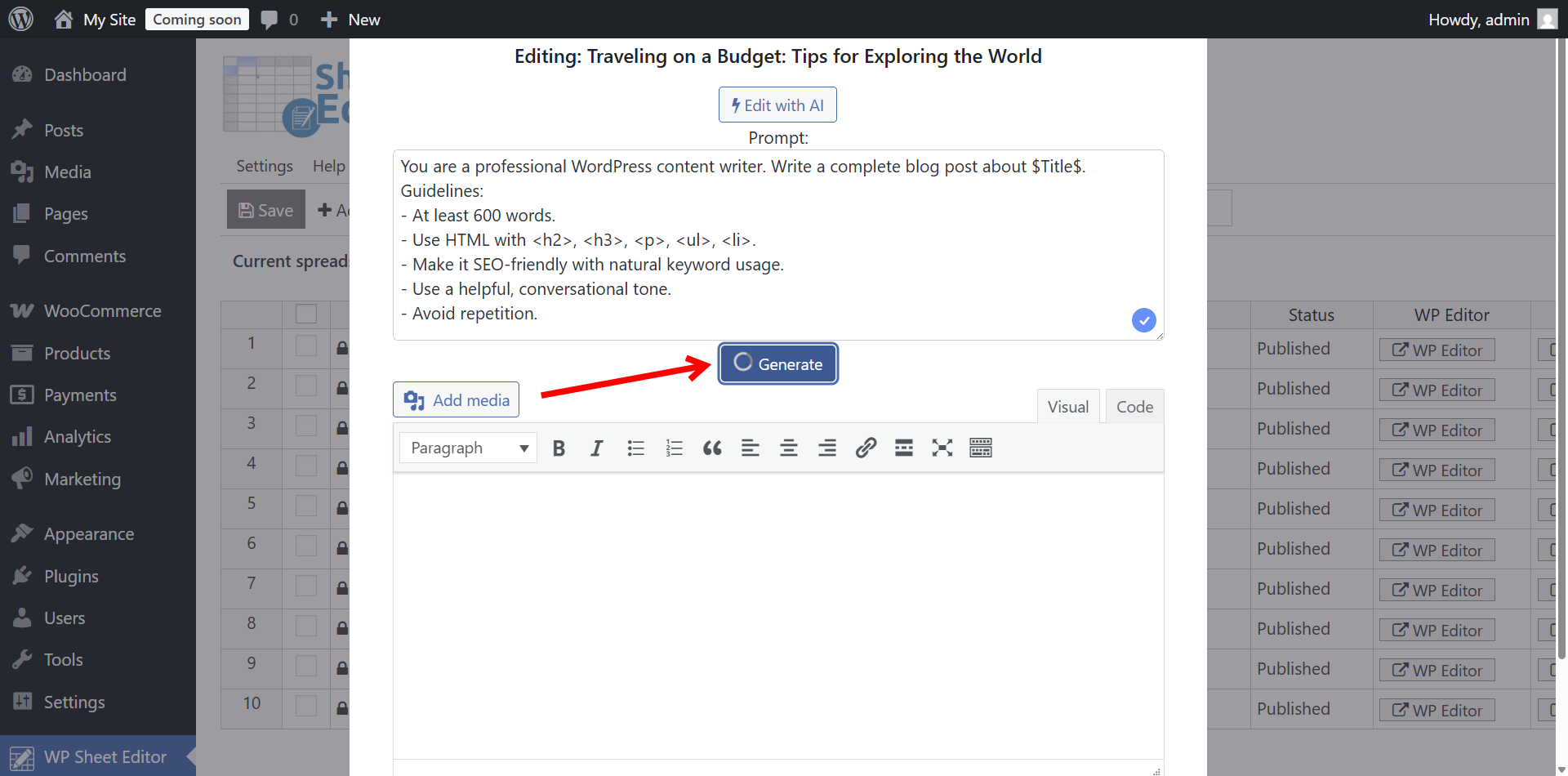Toggle checkbox for row 10

tap(306, 706)
